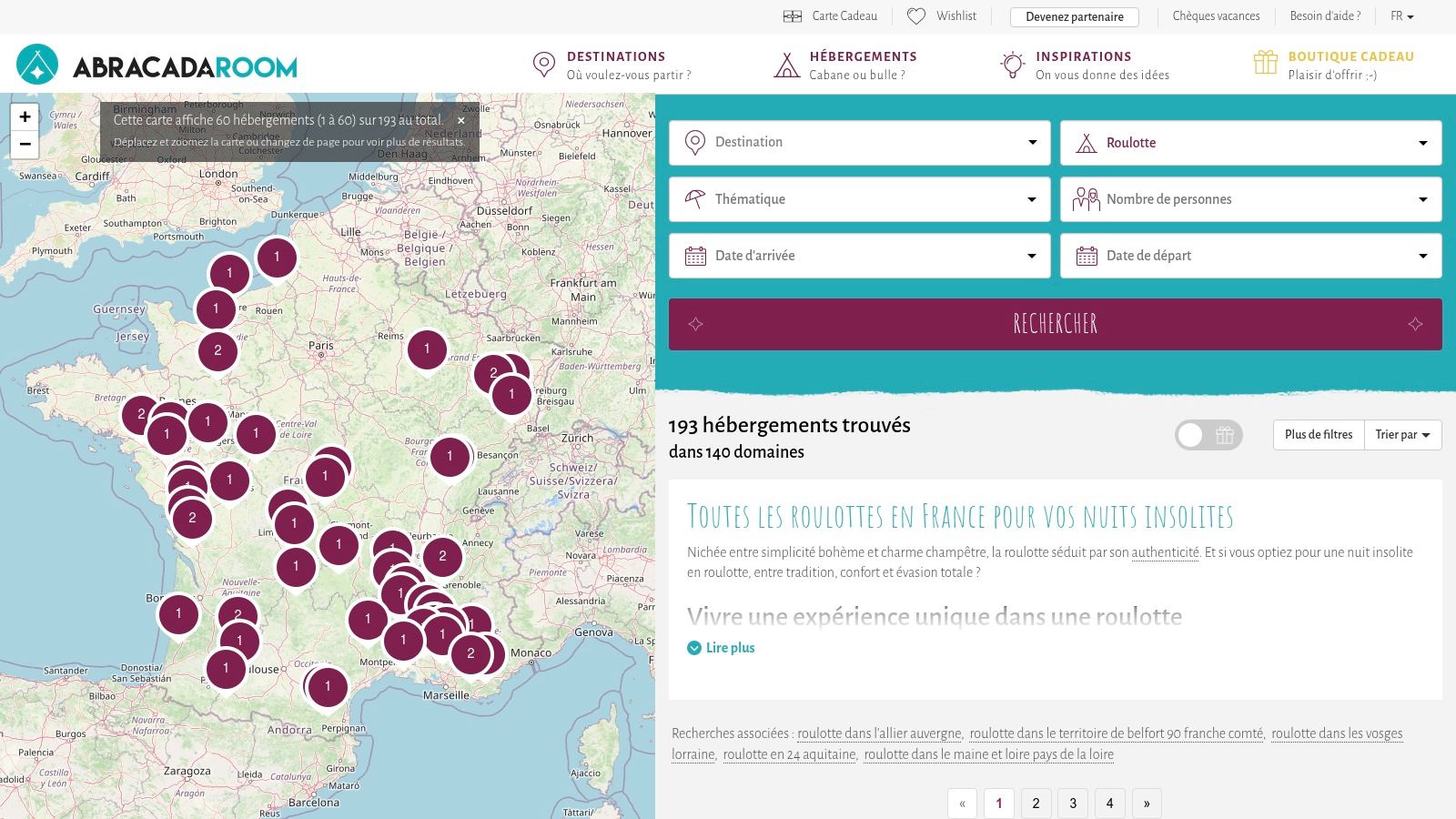Zoom in on the map
This screenshot has width=1456, height=819.
(25, 116)
